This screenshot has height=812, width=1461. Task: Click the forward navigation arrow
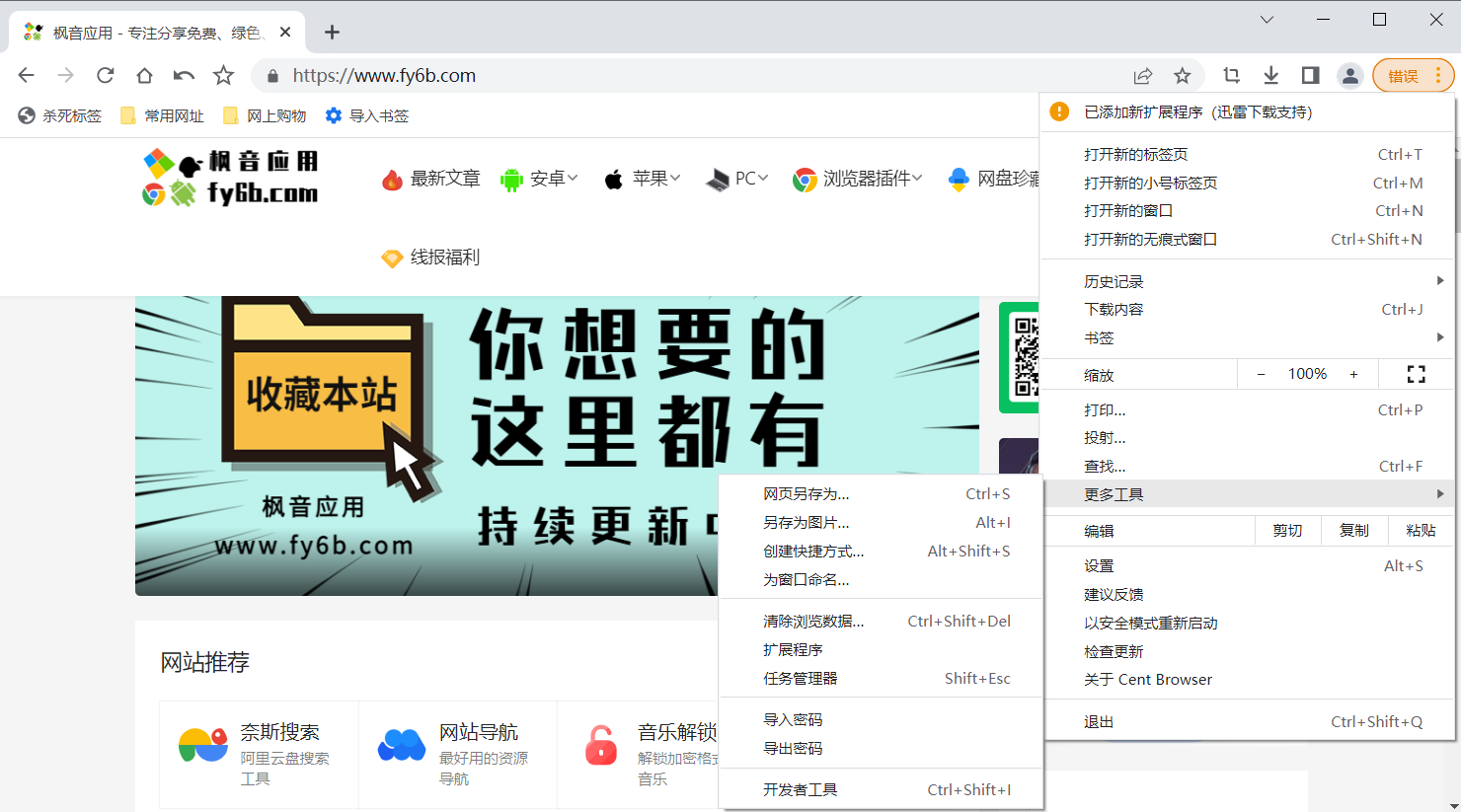pyautogui.click(x=66, y=75)
